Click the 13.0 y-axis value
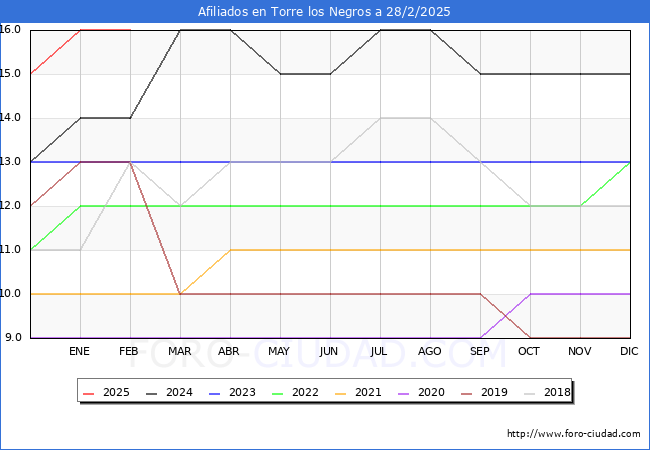The width and height of the screenshot is (650, 450). [10, 162]
